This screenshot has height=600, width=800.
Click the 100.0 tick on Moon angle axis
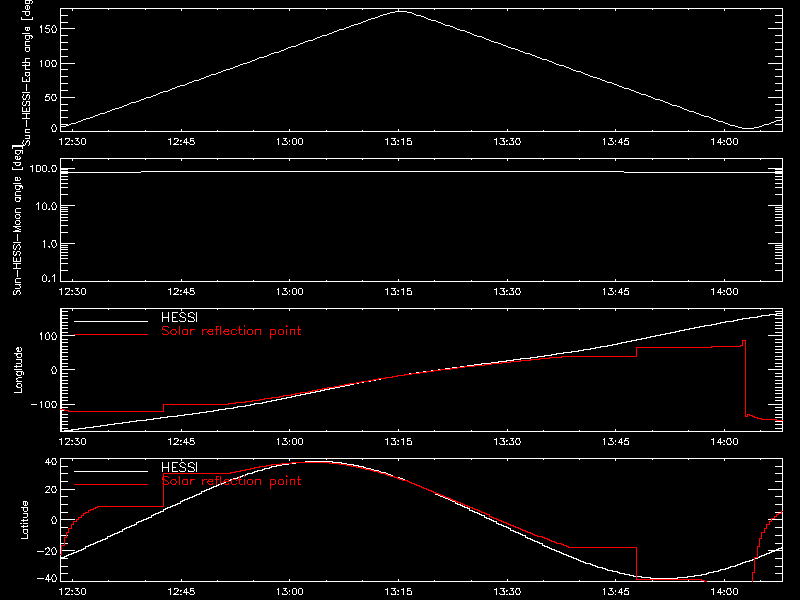(43, 169)
